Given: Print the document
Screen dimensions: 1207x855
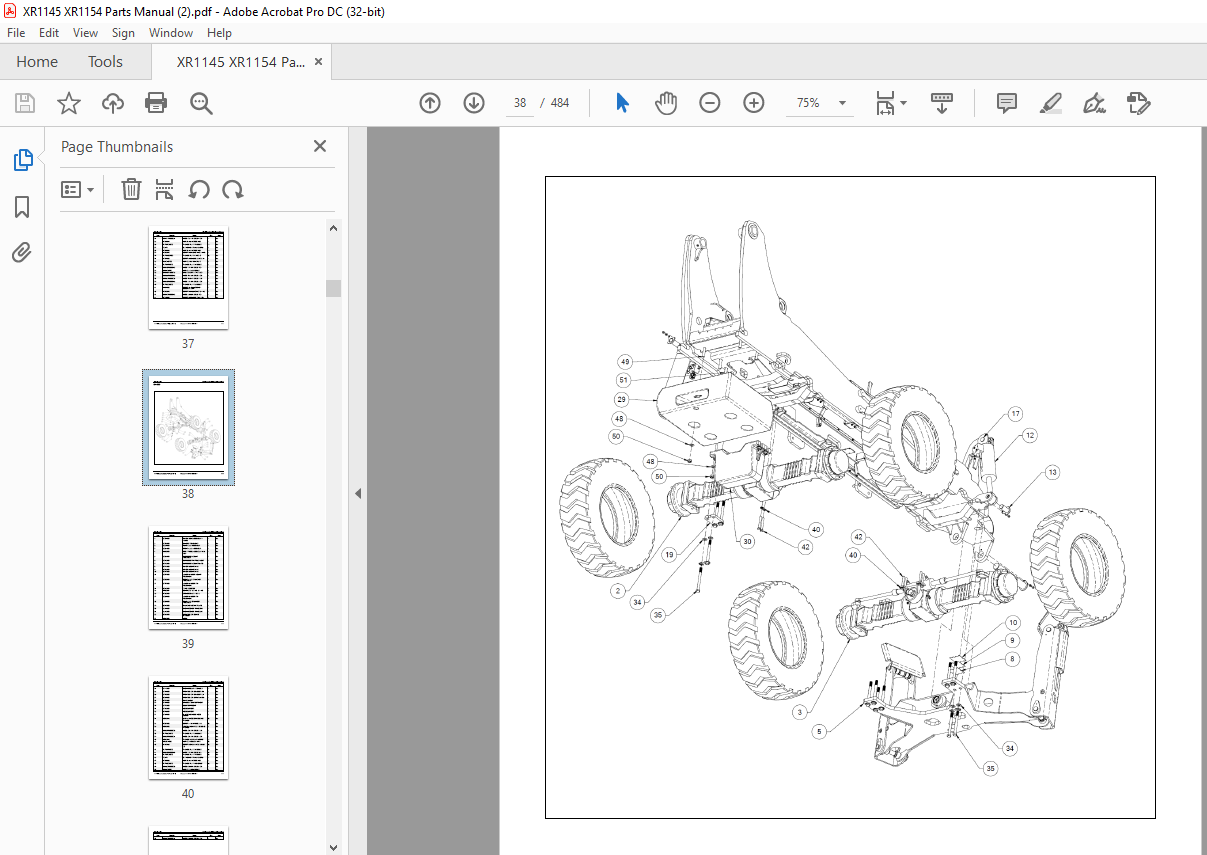Looking at the screenshot, I should (156, 103).
